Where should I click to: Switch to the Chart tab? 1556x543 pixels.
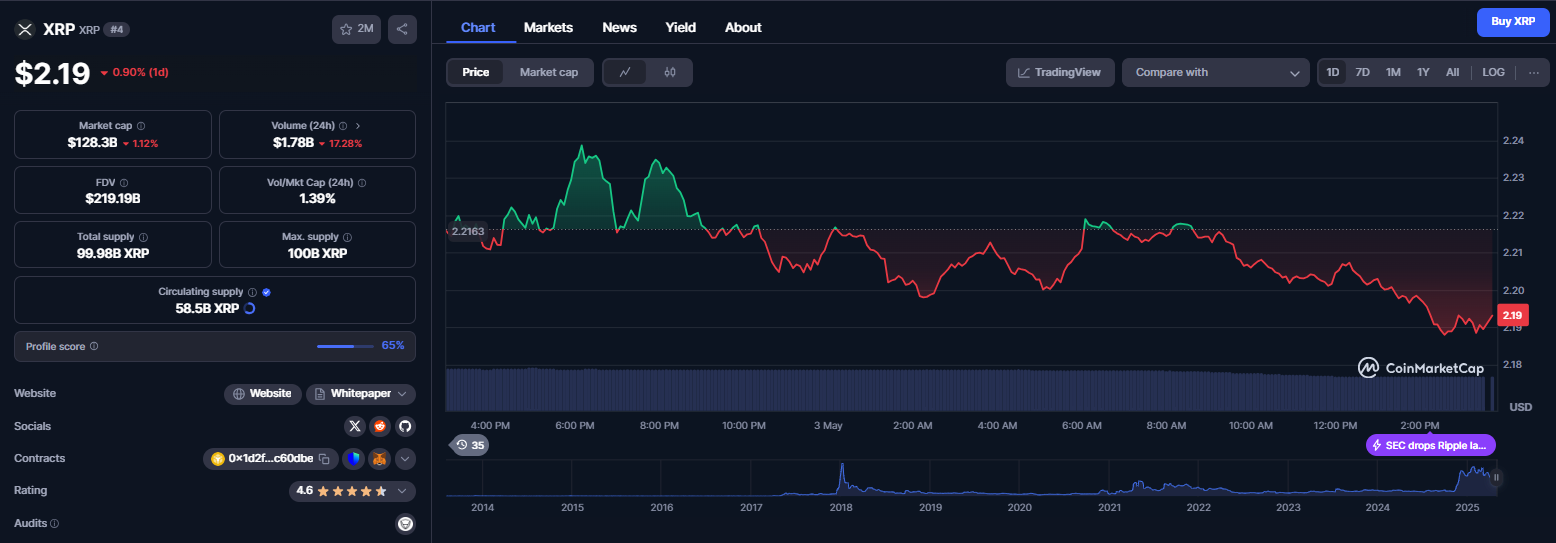(x=478, y=27)
